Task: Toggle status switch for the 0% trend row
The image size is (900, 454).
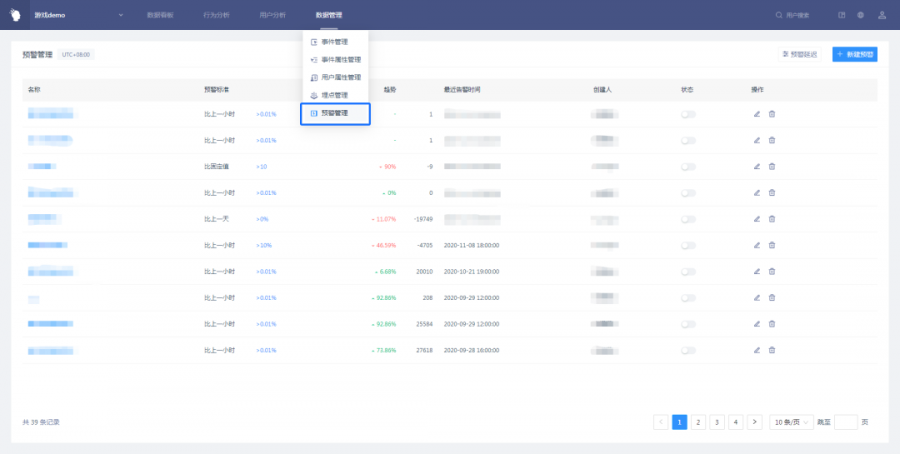Action: coord(688,193)
